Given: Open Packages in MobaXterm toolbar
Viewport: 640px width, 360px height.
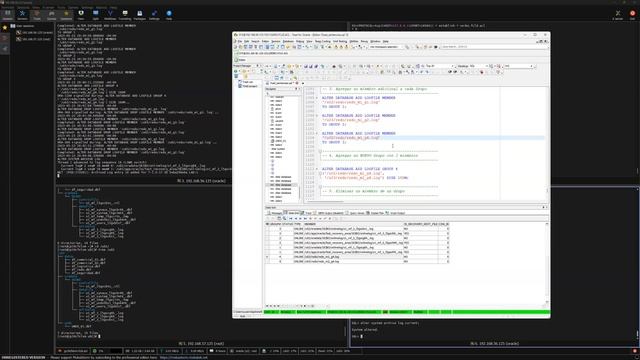Looking at the screenshot, I should click(x=140, y=15).
